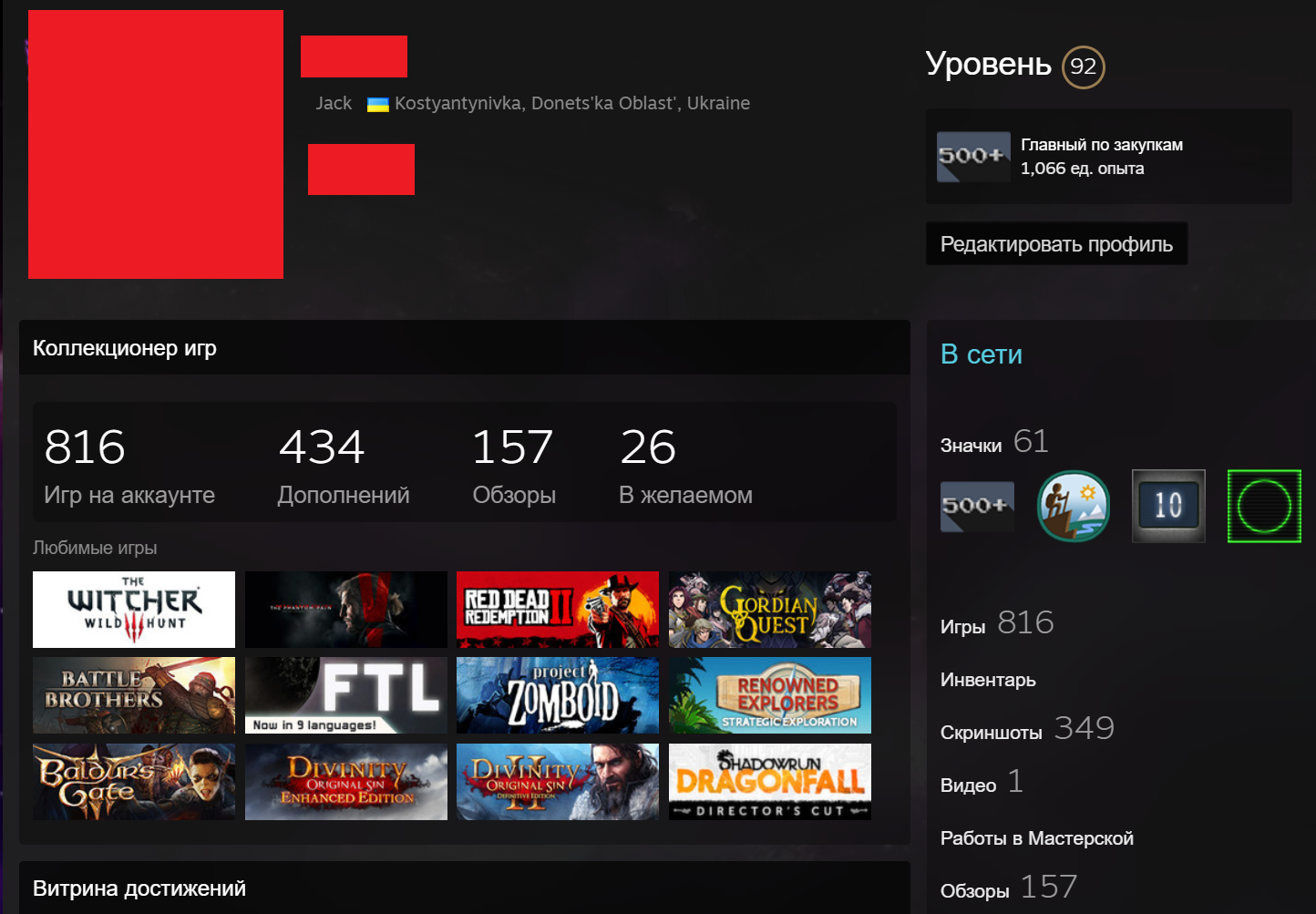1316x914 pixels.
Task: Click the green circle badge icon
Action: [x=1264, y=506]
